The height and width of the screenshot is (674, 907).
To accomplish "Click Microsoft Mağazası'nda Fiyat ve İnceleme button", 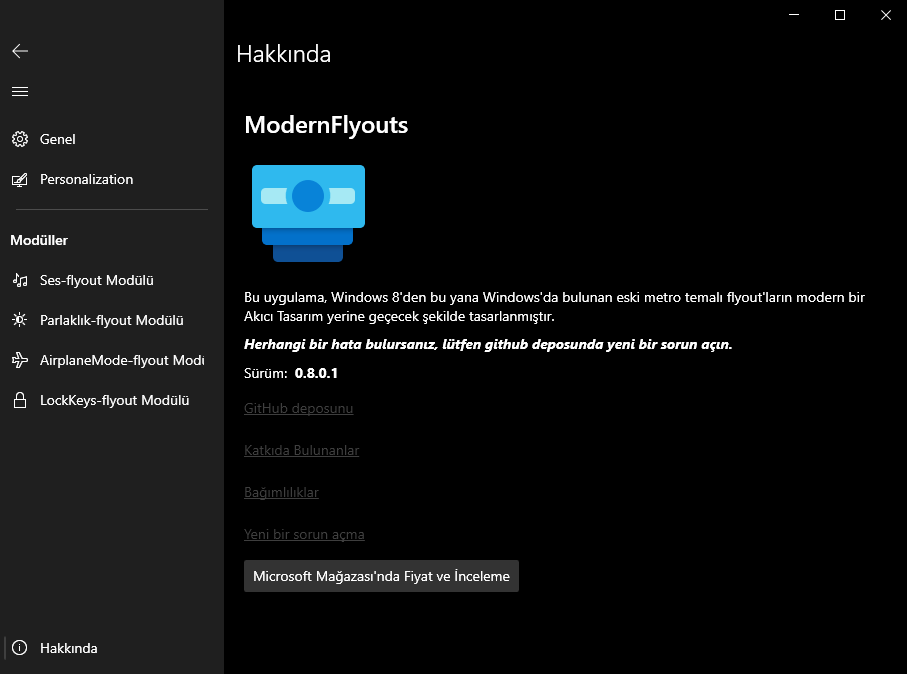I will coord(381,576).
